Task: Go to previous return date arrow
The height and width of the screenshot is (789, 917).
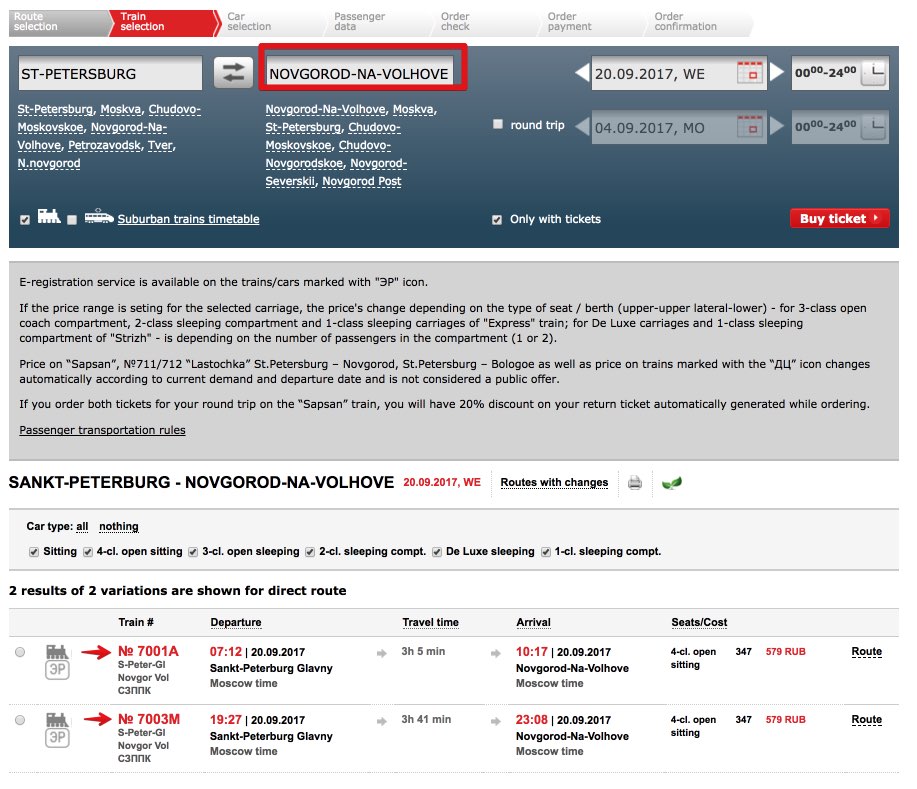Action: click(582, 126)
